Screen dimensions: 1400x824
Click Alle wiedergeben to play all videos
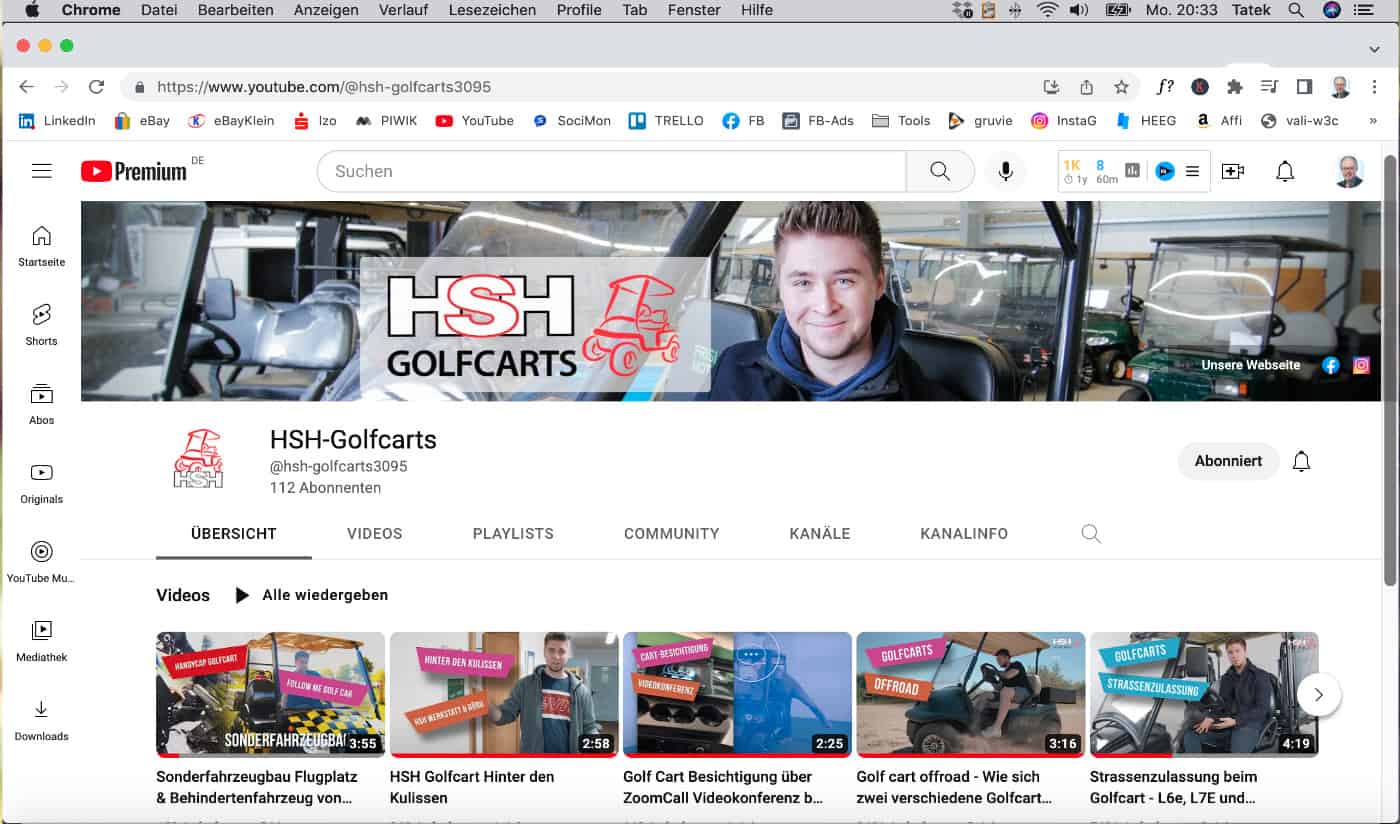[311, 595]
